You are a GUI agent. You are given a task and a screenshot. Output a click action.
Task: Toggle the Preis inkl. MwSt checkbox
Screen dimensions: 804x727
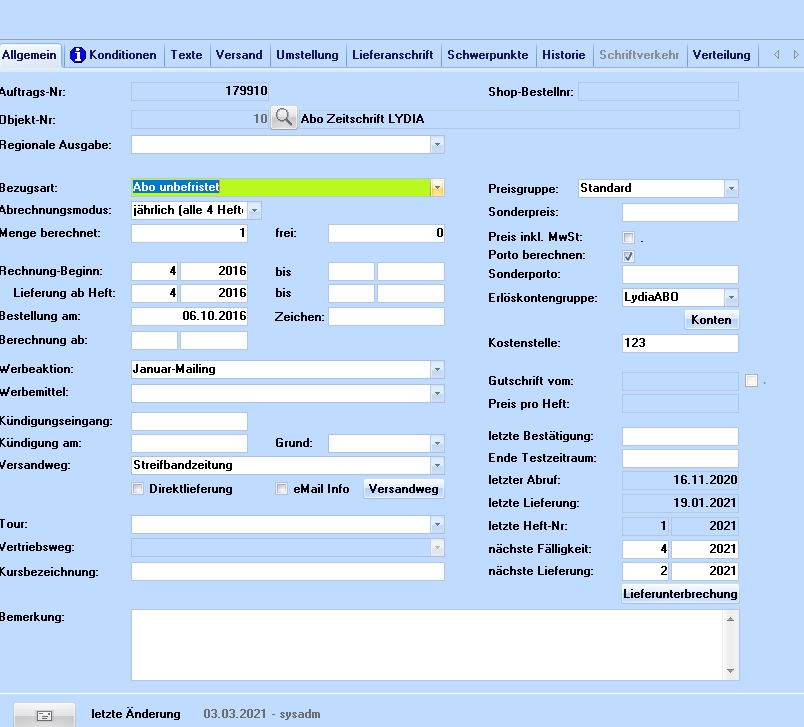click(628, 237)
